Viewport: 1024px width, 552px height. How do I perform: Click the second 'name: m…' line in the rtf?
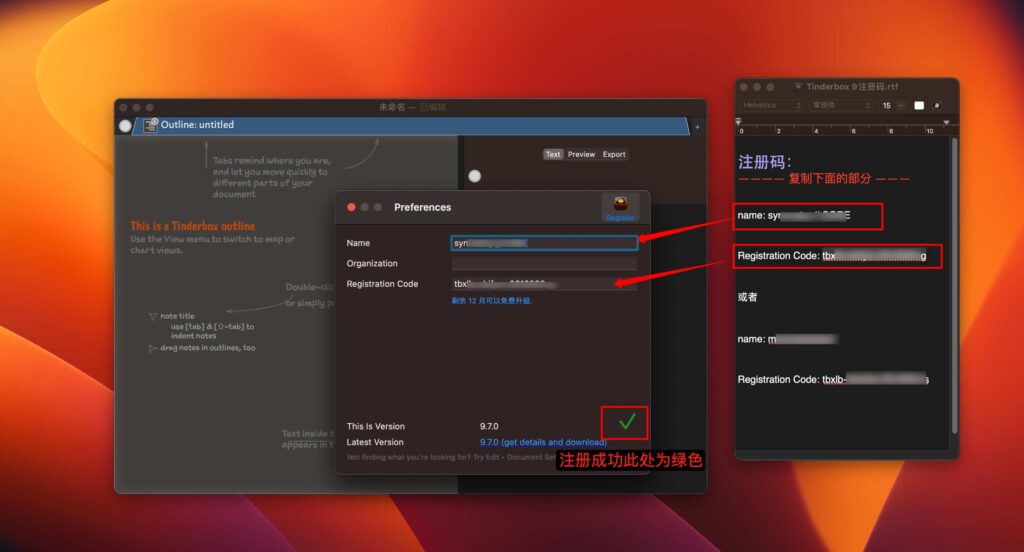787,339
